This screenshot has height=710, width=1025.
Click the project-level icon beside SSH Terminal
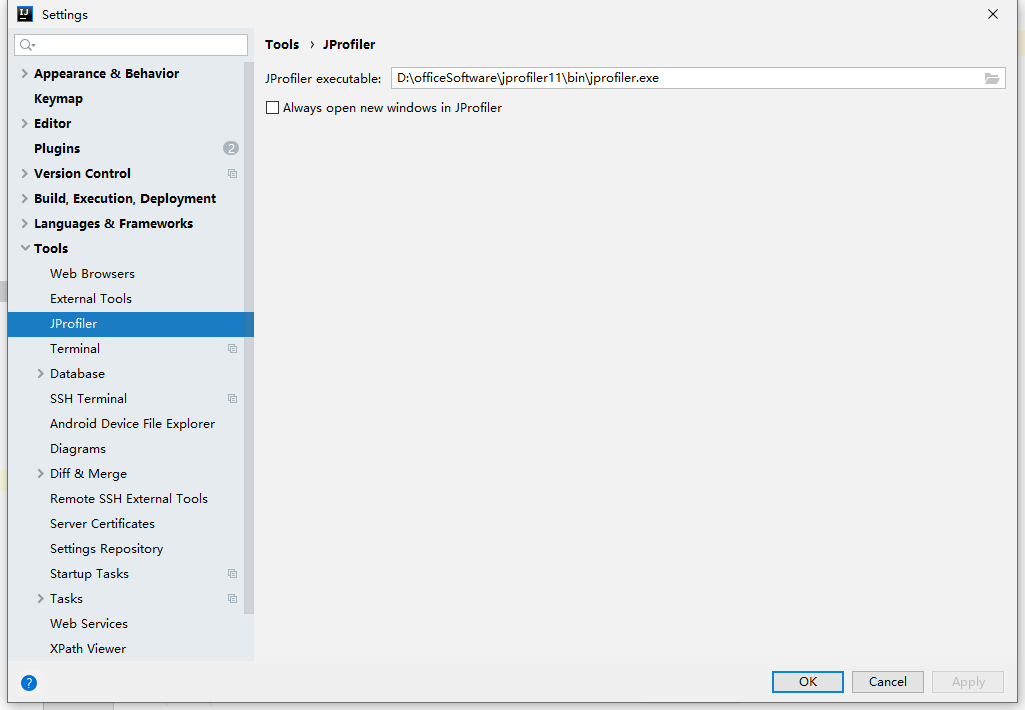click(x=232, y=399)
